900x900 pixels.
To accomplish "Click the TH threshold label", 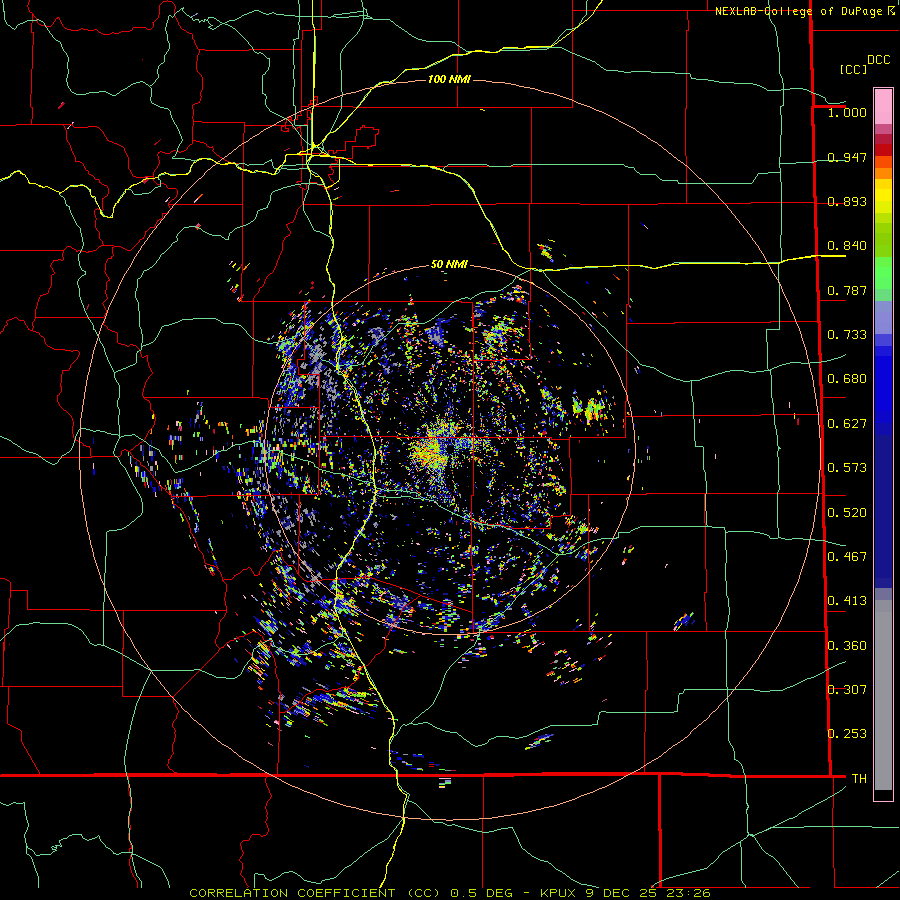I will click(x=859, y=779).
